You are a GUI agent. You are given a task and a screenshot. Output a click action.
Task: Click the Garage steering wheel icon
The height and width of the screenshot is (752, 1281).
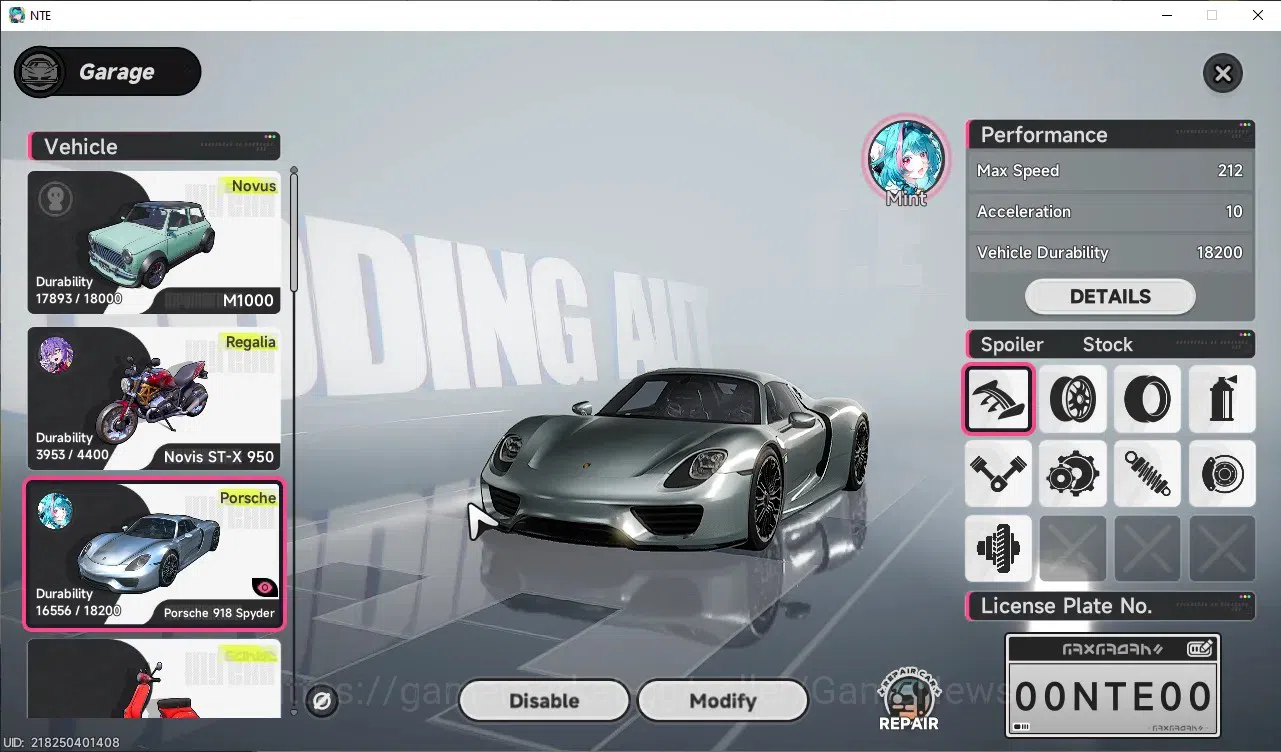tap(40, 72)
